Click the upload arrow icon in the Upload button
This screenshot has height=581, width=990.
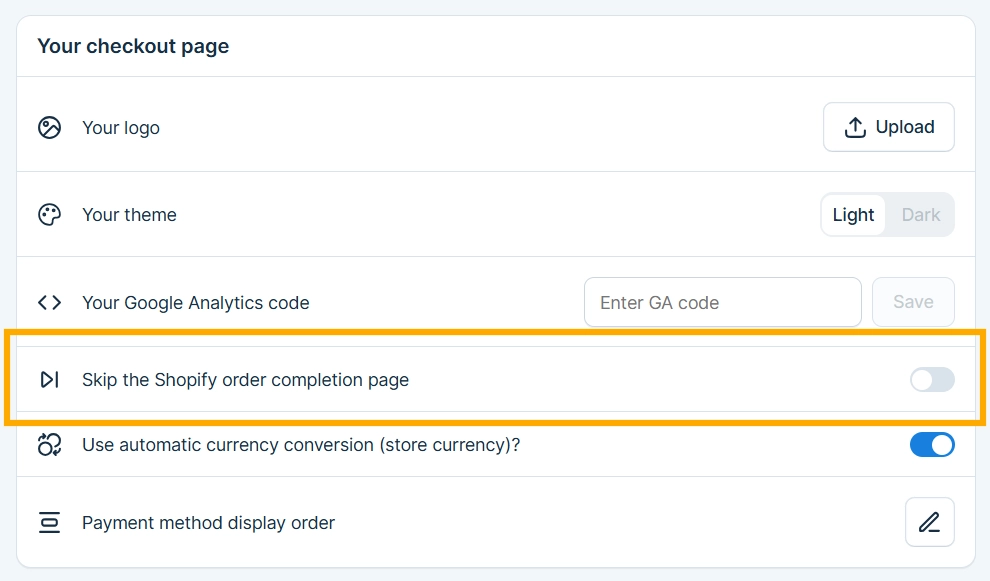pyautogui.click(x=855, y=128)
